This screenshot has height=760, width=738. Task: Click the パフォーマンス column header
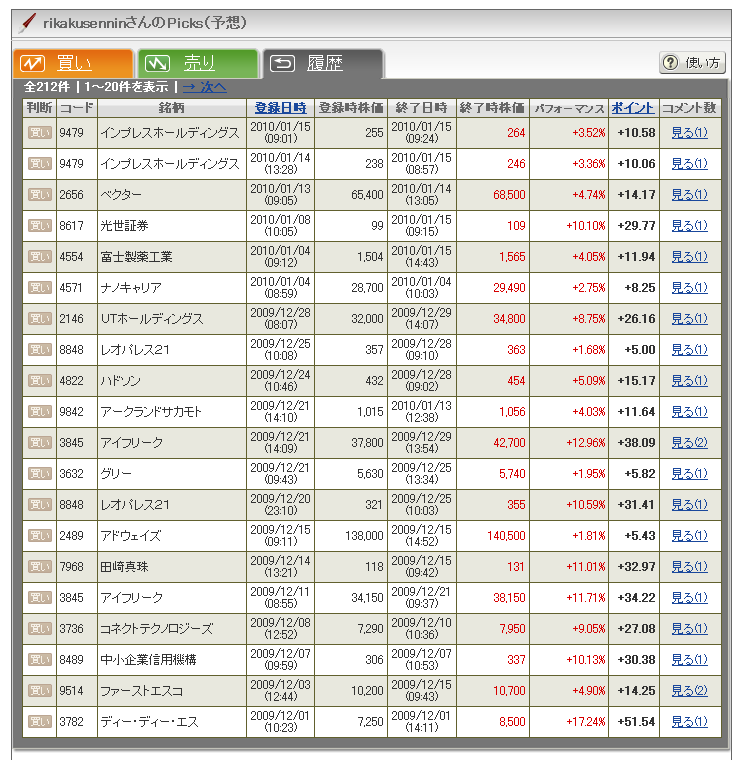click(569, 108)
